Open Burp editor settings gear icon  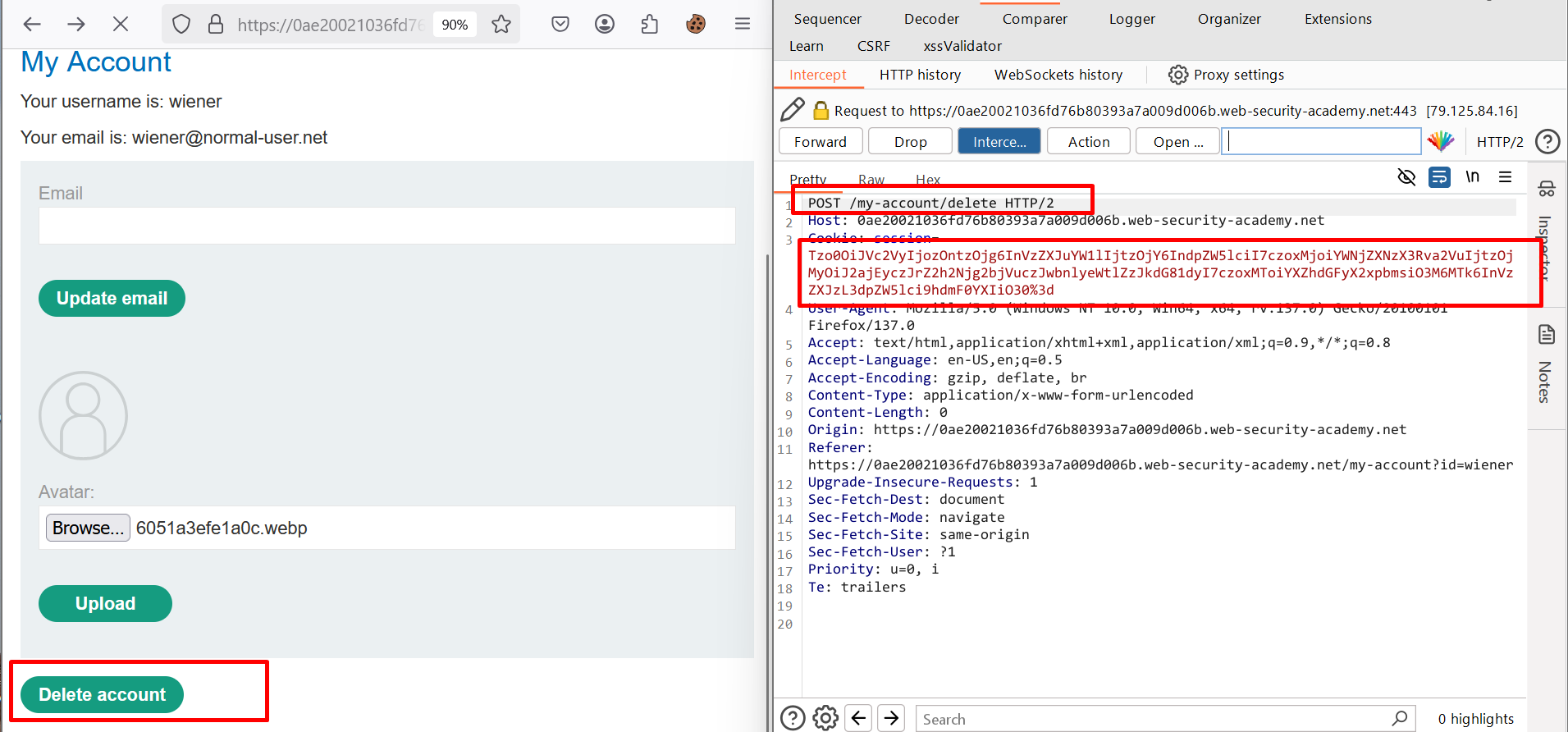[x=825, y=718]
